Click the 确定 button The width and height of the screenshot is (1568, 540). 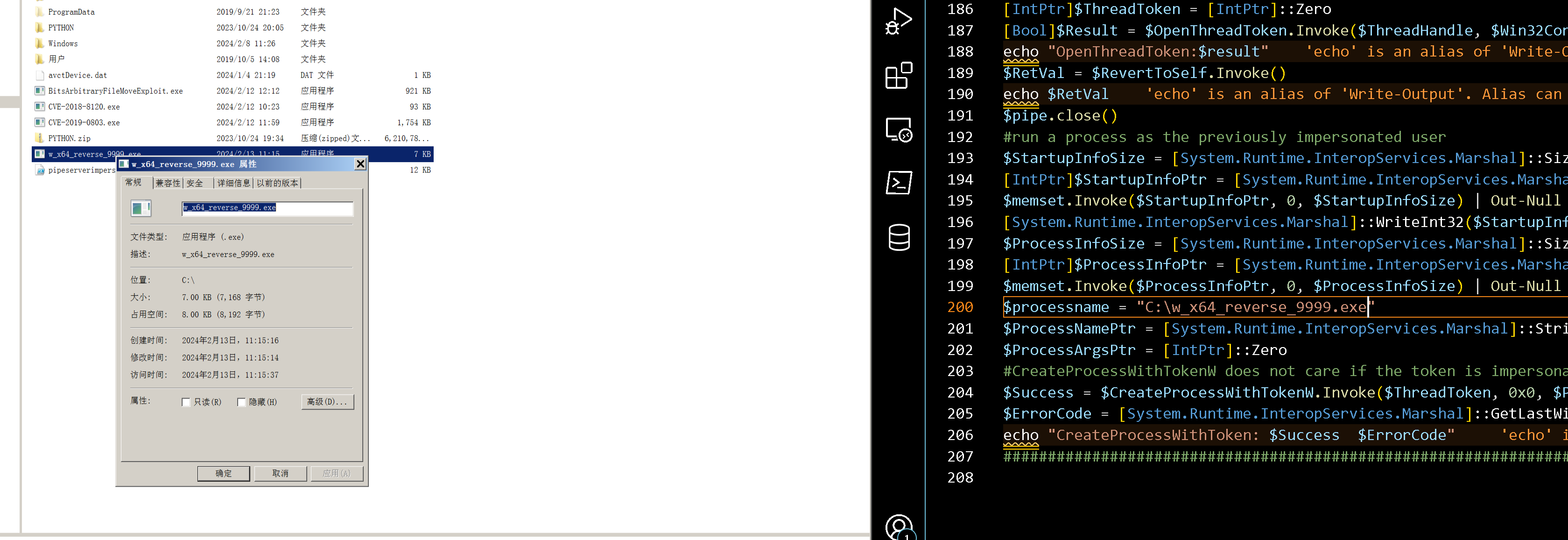(x=224, y=473)
